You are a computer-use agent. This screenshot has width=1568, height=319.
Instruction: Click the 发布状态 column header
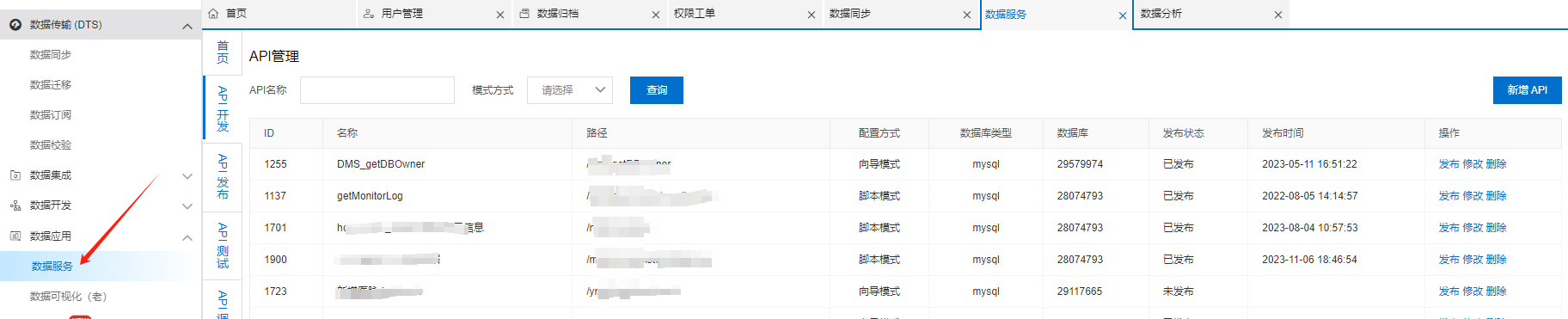(1183, 133)
